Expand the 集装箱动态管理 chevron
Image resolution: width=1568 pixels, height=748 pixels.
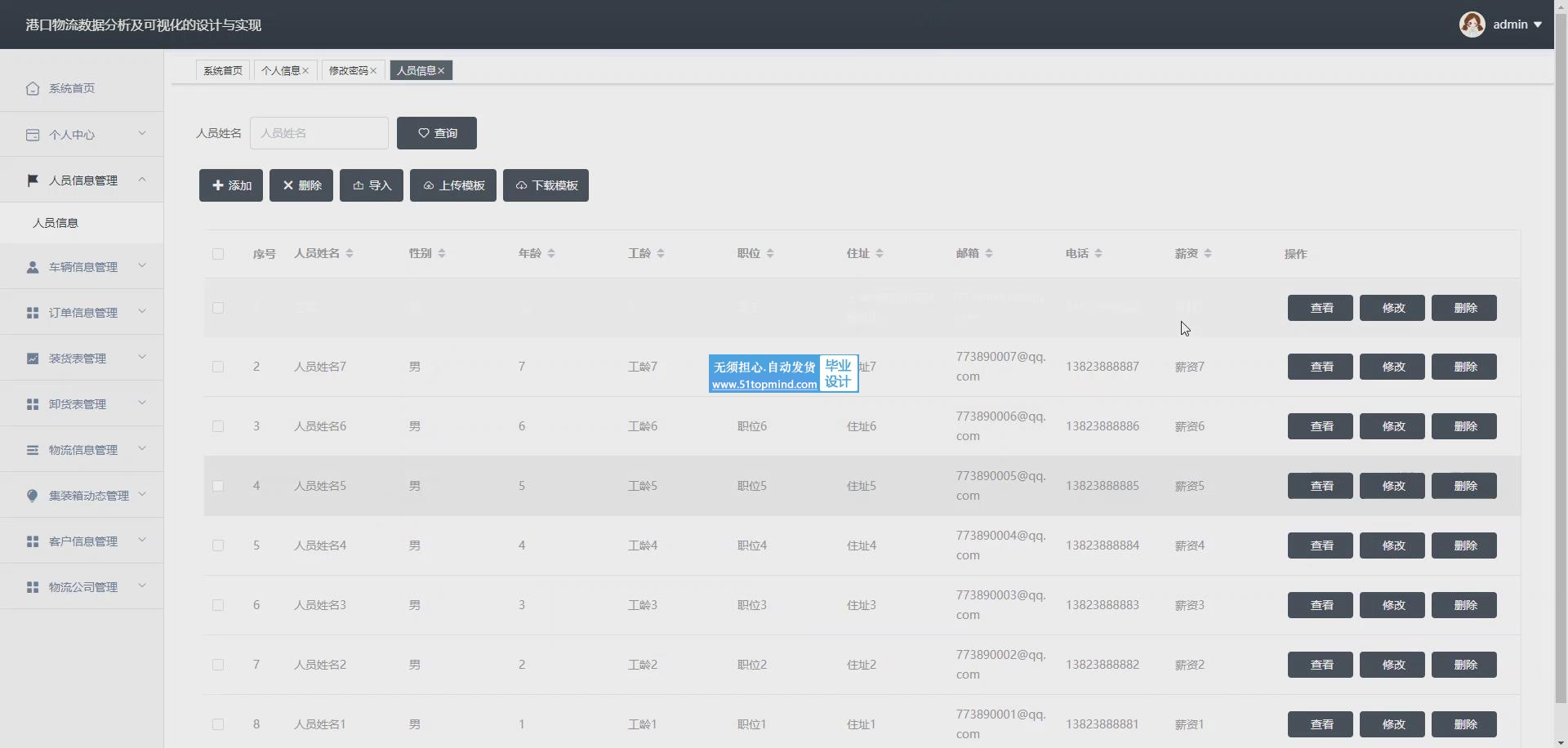(x=142, y=494)
